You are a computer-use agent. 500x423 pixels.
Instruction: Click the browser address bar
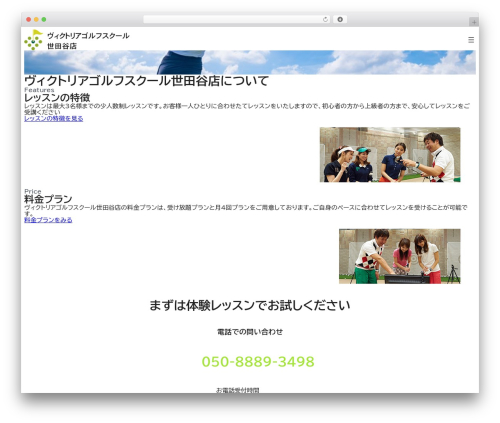coord(236,19)
